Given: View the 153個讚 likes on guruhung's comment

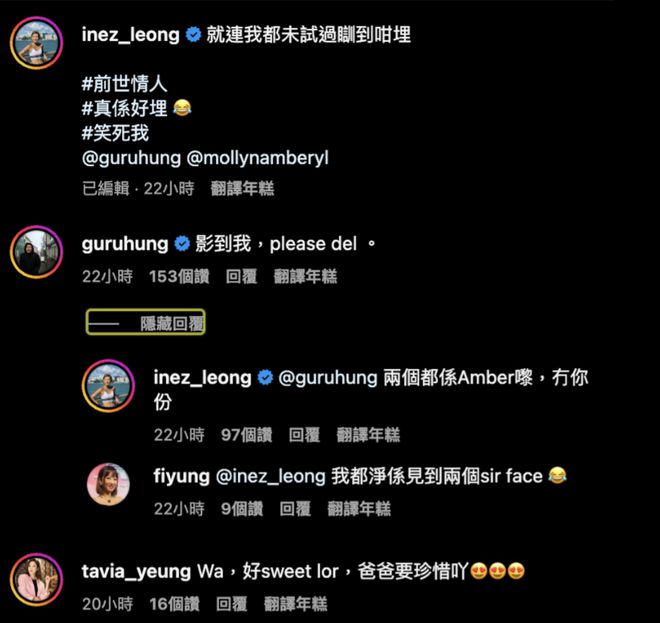Looking at the screenshot, I should 179,277.
